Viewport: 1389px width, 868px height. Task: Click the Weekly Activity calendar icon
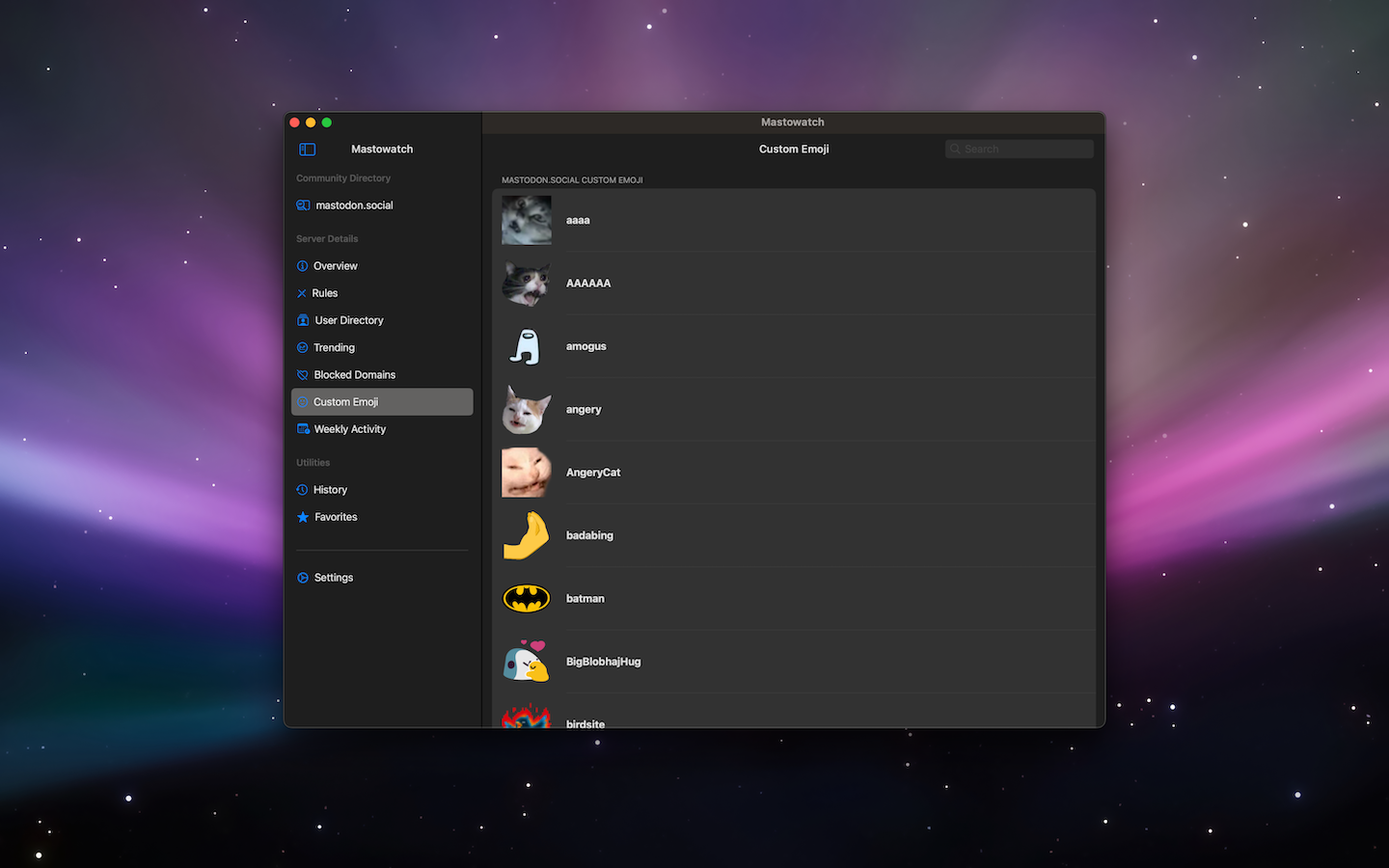[303, 429]
